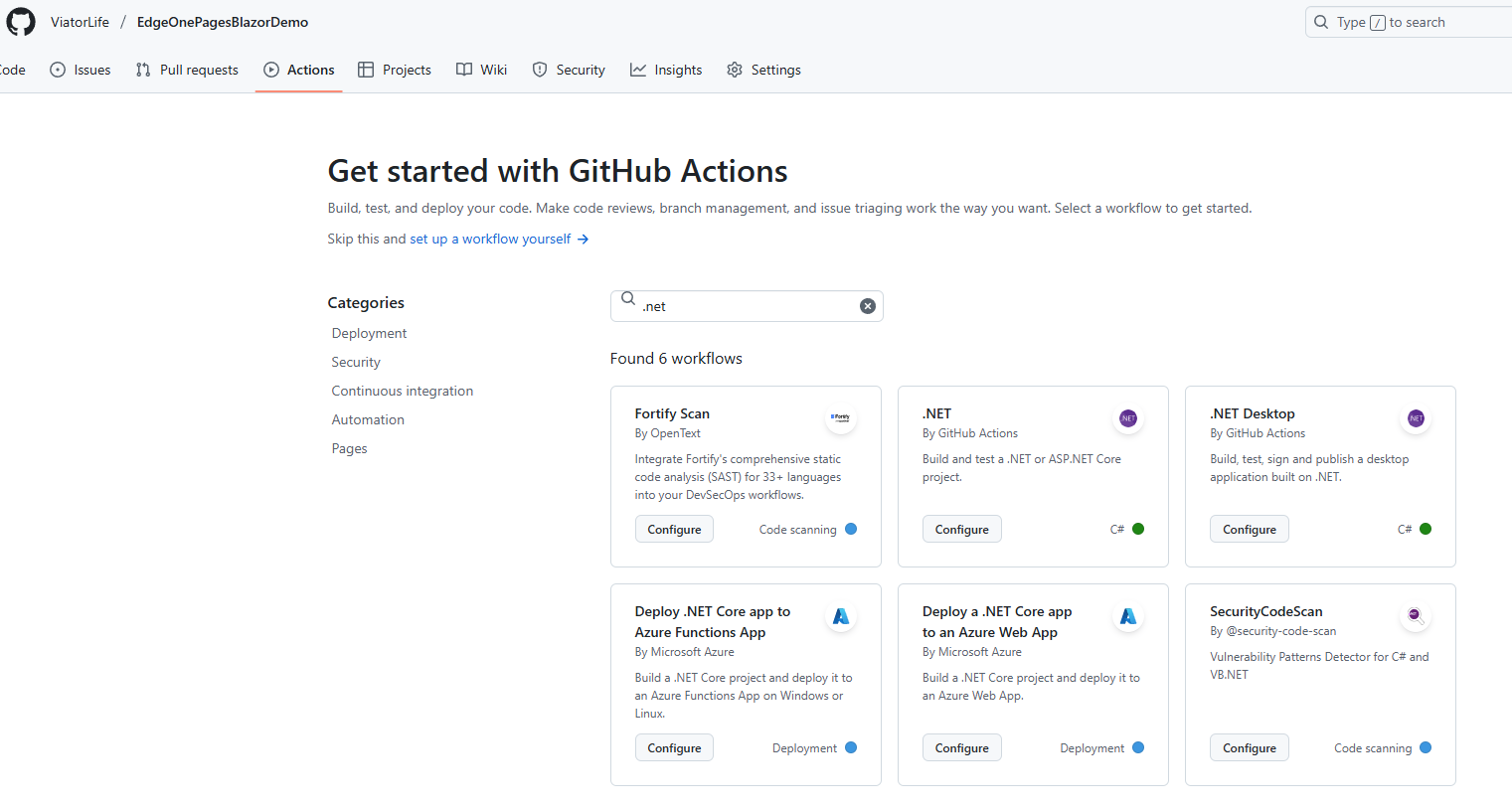Clear the .net search query

click(868, 306)
